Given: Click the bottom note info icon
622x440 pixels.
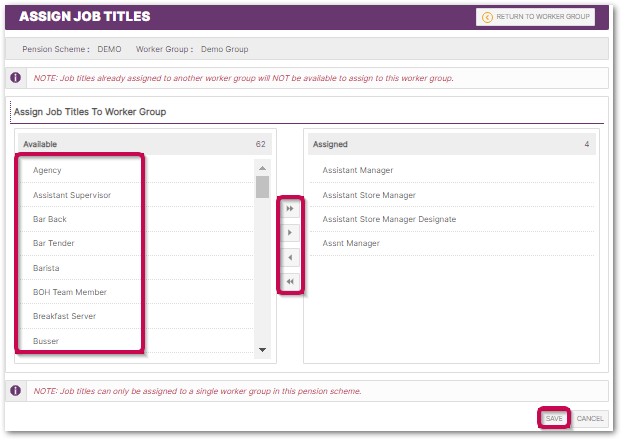Looking at the screenshot, I should [16, 390].
